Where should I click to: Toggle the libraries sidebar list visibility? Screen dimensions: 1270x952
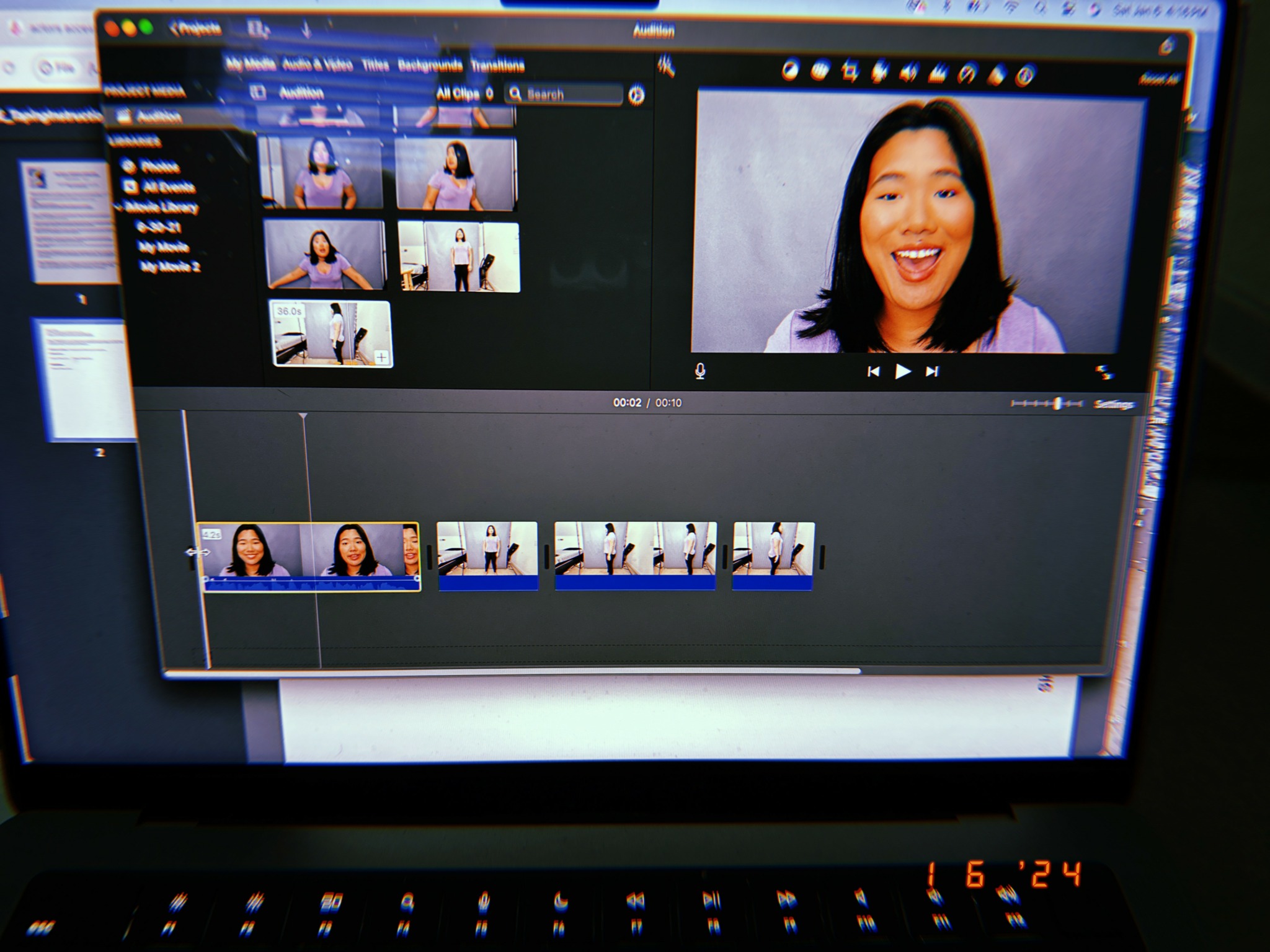point(257,92)
